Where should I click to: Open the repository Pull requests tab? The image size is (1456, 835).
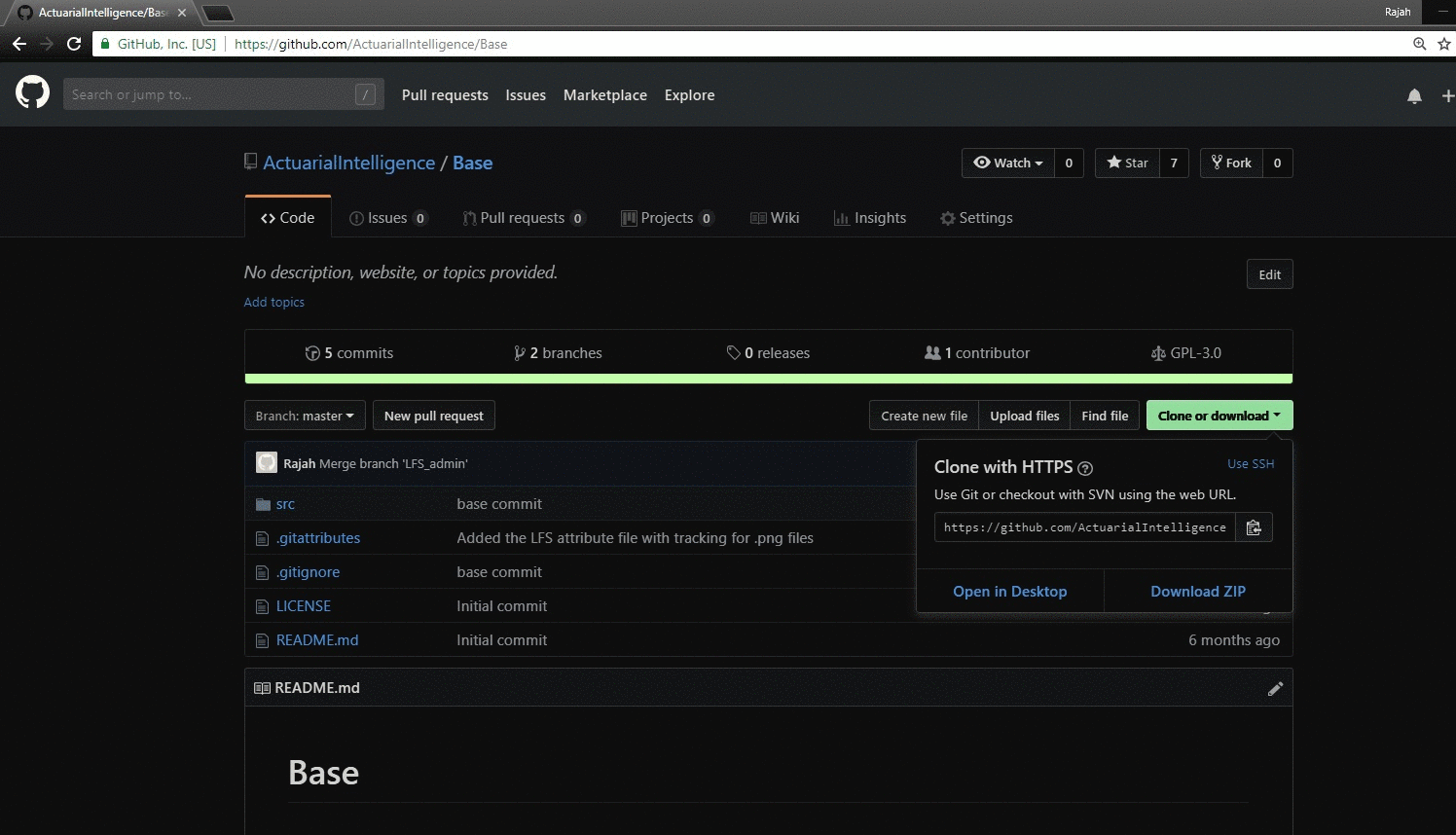click(523, 218)
